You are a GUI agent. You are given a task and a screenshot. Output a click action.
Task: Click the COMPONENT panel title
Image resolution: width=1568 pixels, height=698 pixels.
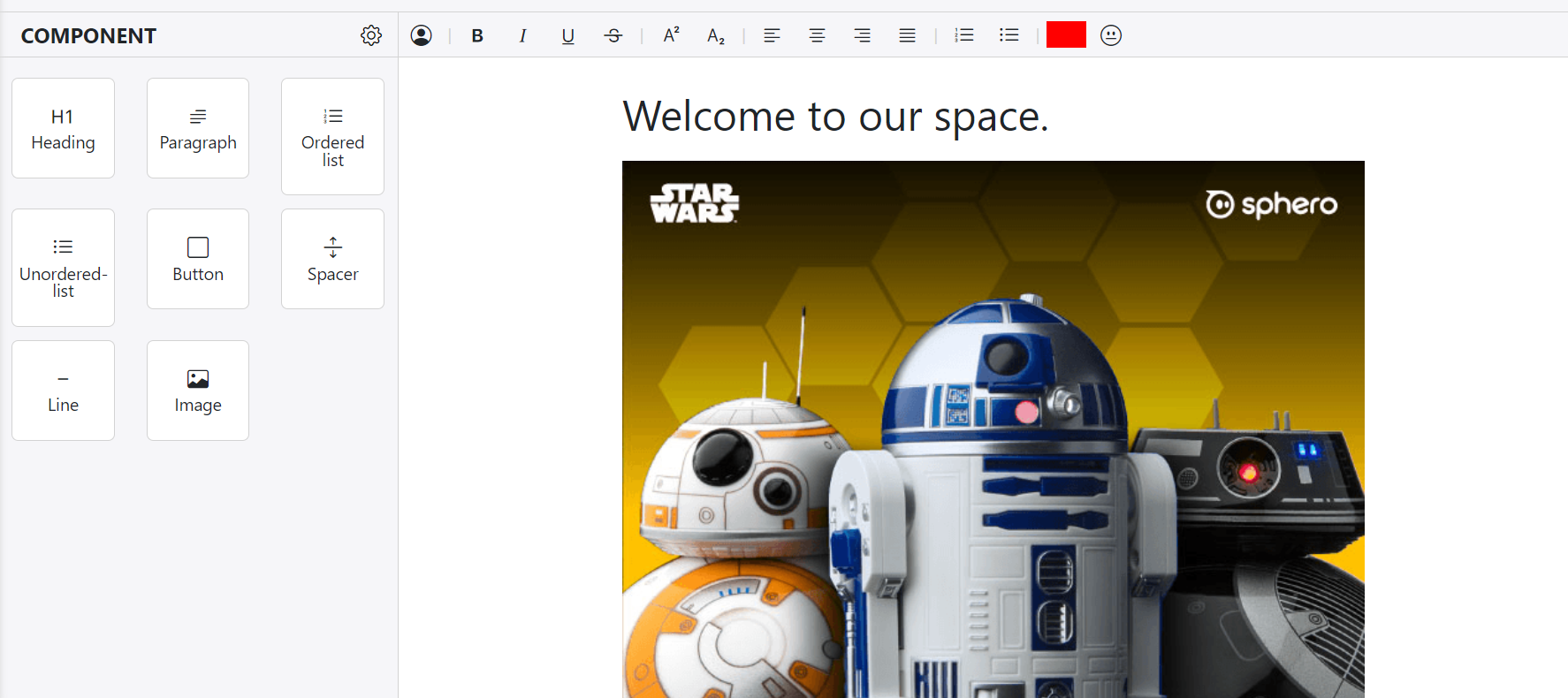pyautogui.click(x=88, y=36)
